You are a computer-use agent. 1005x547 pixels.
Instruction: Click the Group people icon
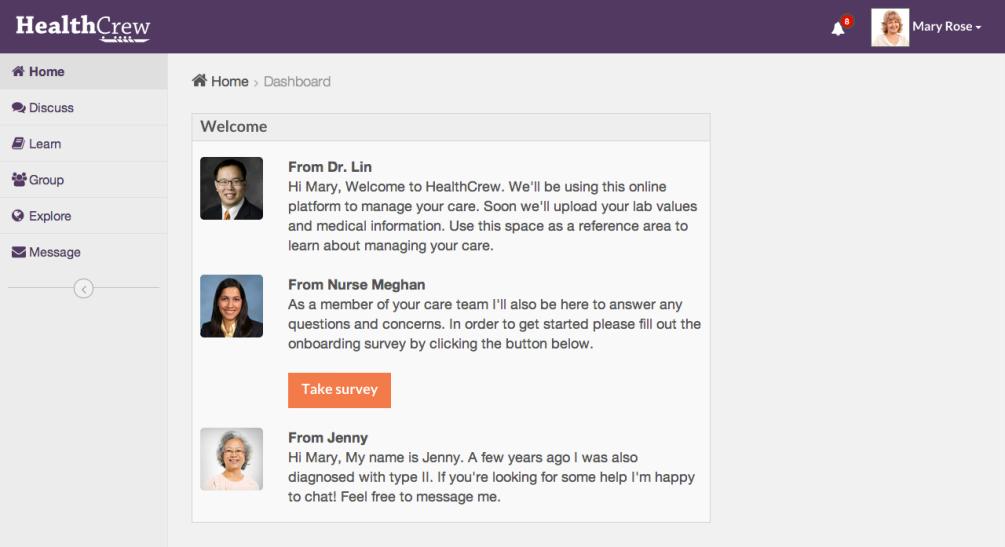point(19,180)
